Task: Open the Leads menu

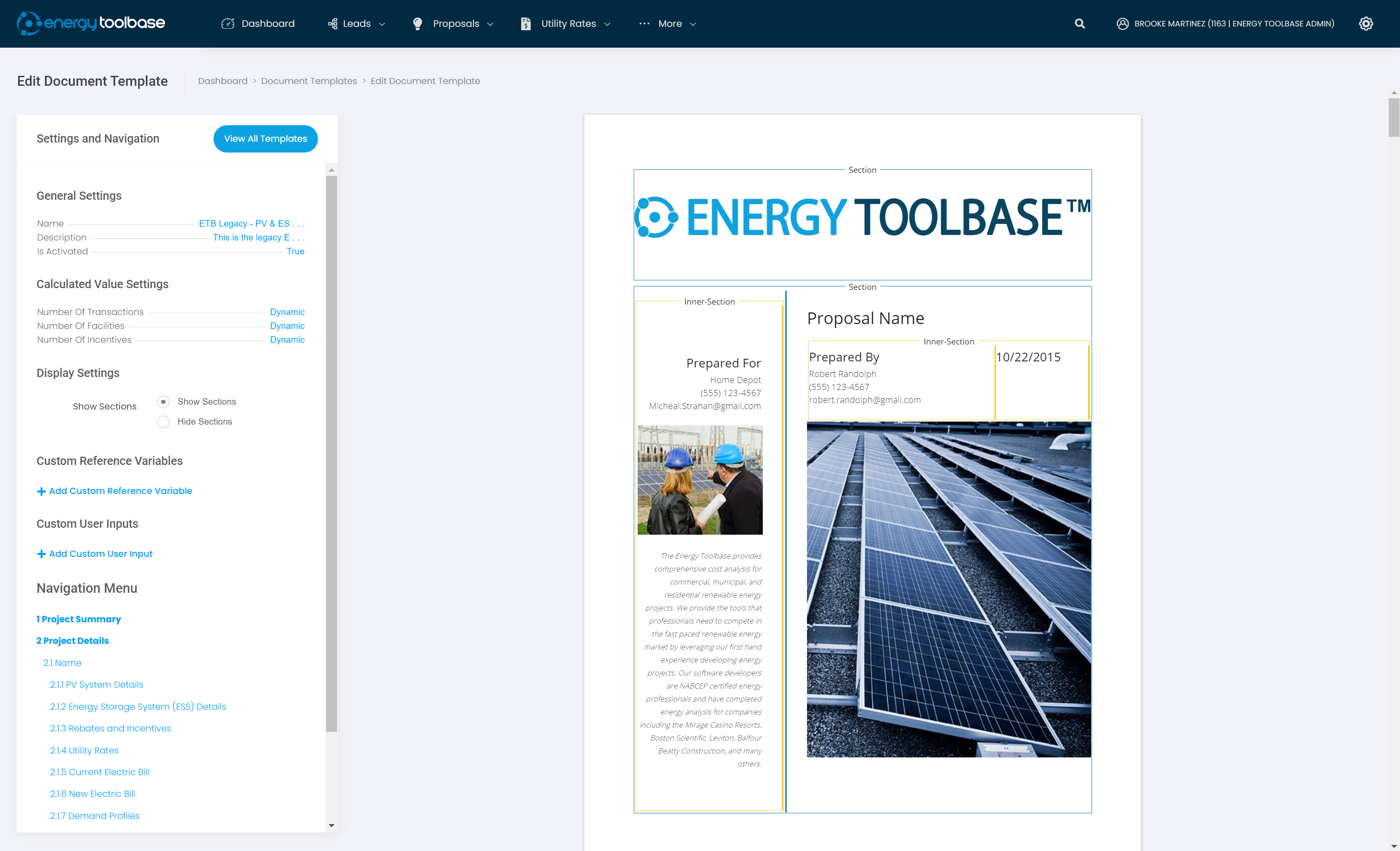Action: click(x=356, y=24)
